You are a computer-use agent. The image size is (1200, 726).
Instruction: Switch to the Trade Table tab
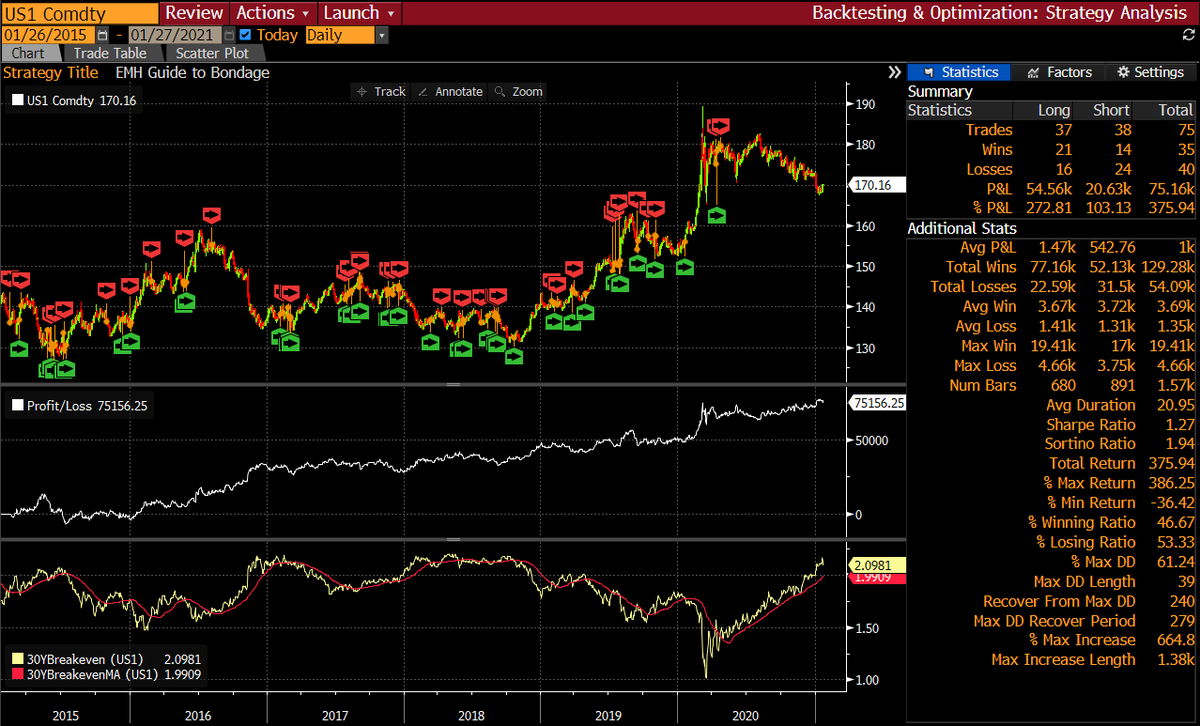(110, 53)
